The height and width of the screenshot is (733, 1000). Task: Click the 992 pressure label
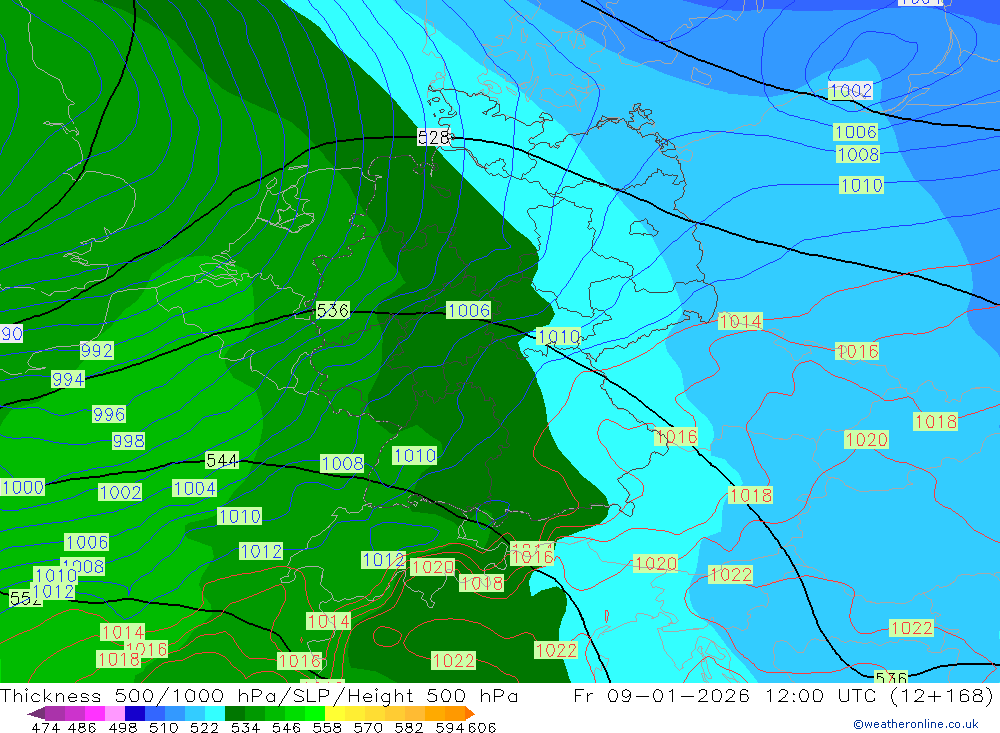coord(97,350)
